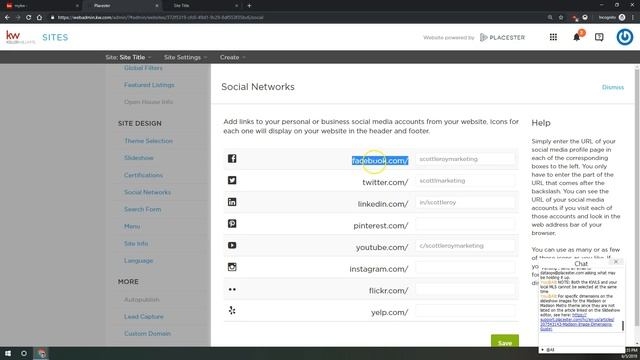Go to the browser home icon
The height and width of the screenshot is (360, 640).
click(x=39, y=18)
